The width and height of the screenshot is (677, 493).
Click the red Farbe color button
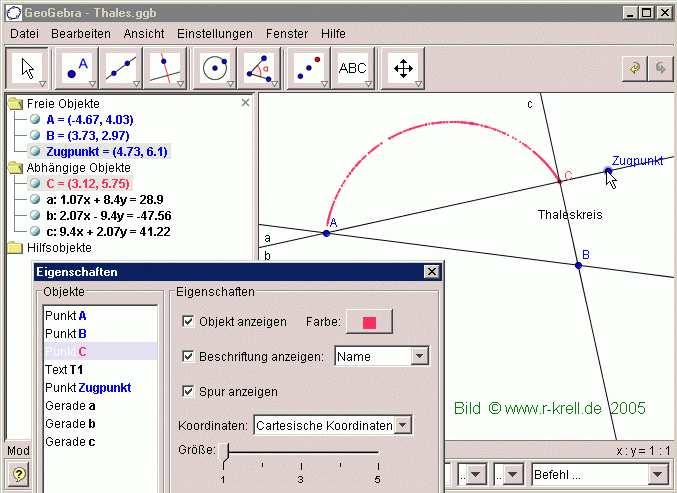point(369,322)
